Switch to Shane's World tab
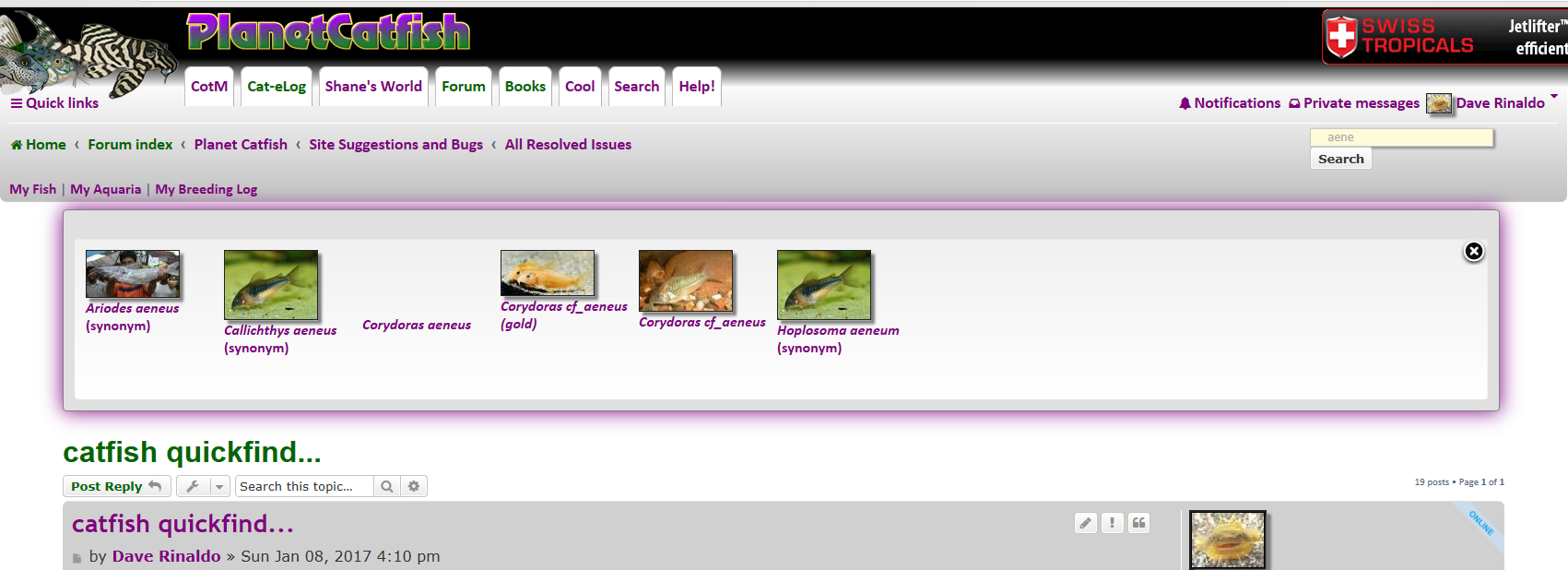The image size is (1568, 570). 373,86
